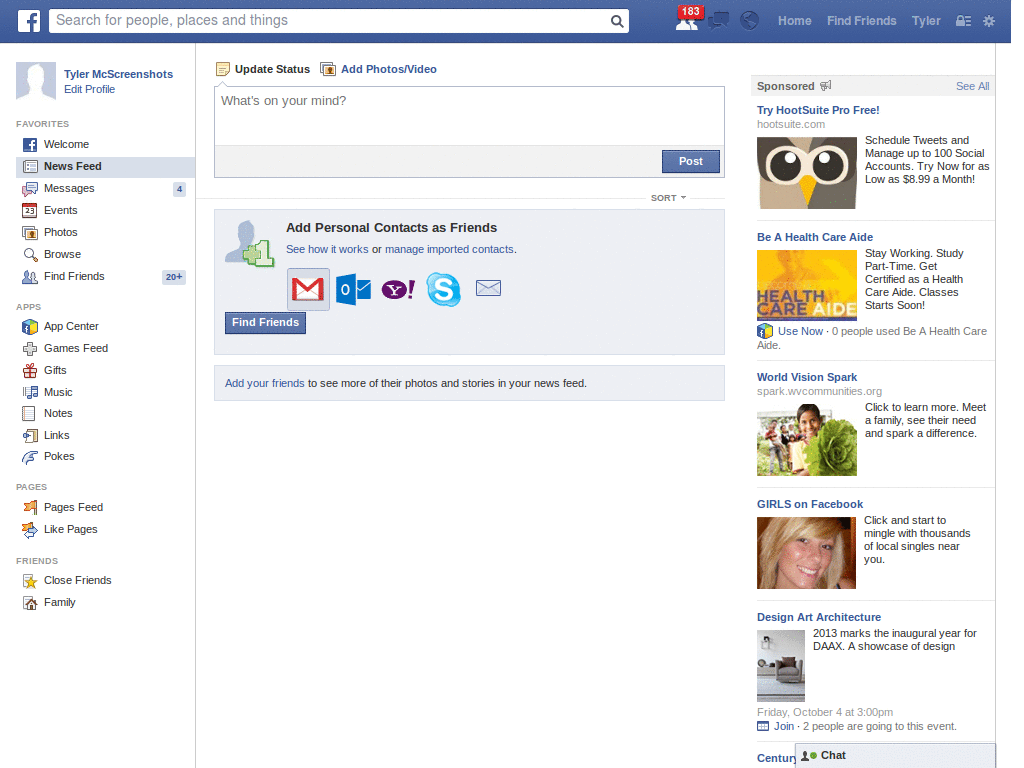Click the Music note icon

(x=30, y=392)
